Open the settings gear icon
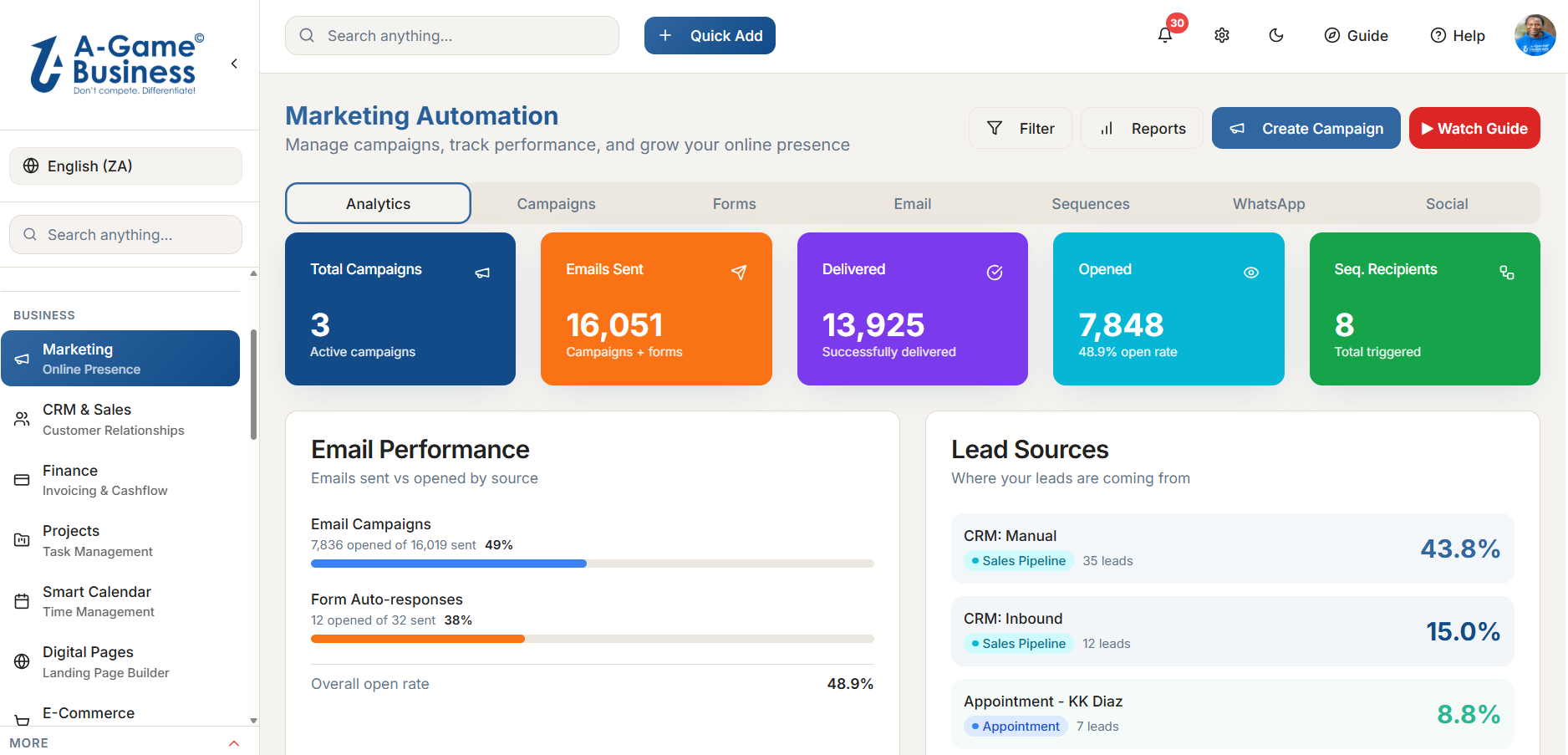1568x755 pixels. coord(1222,35)
